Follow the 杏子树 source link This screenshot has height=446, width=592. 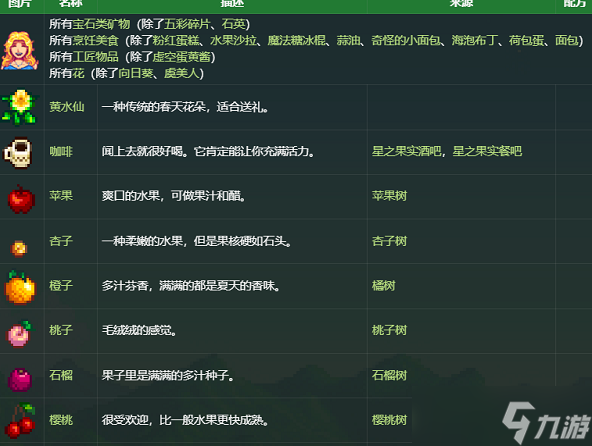(x=389, y=241)
